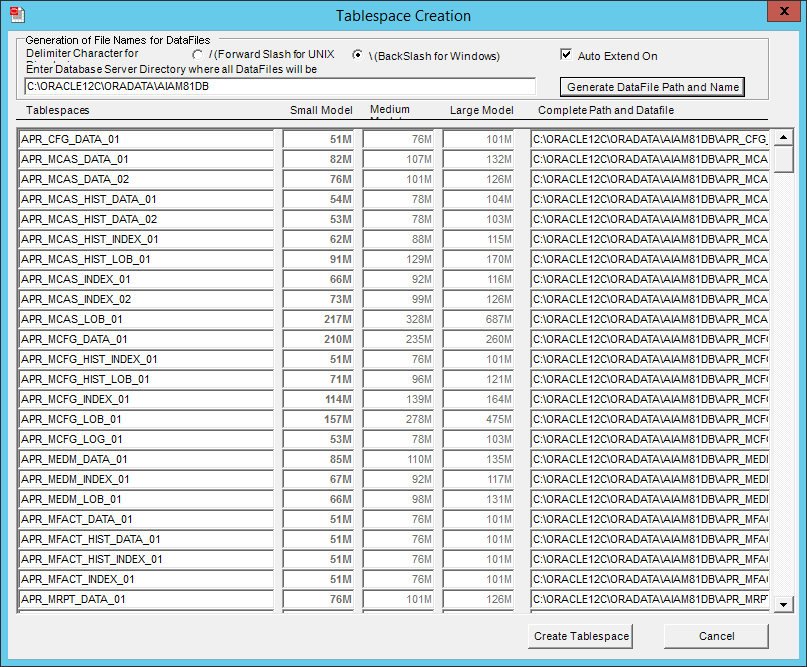
Task: Click the Create Tablespace button
Action: click(x=581, y=636)
